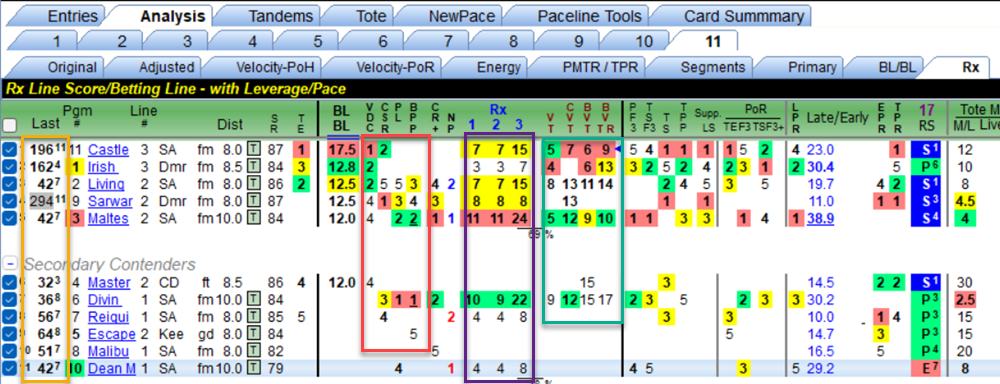This screenshot has width=1000, height=384.
Task: Open the Escape horse link
Action: pos(112,334)
